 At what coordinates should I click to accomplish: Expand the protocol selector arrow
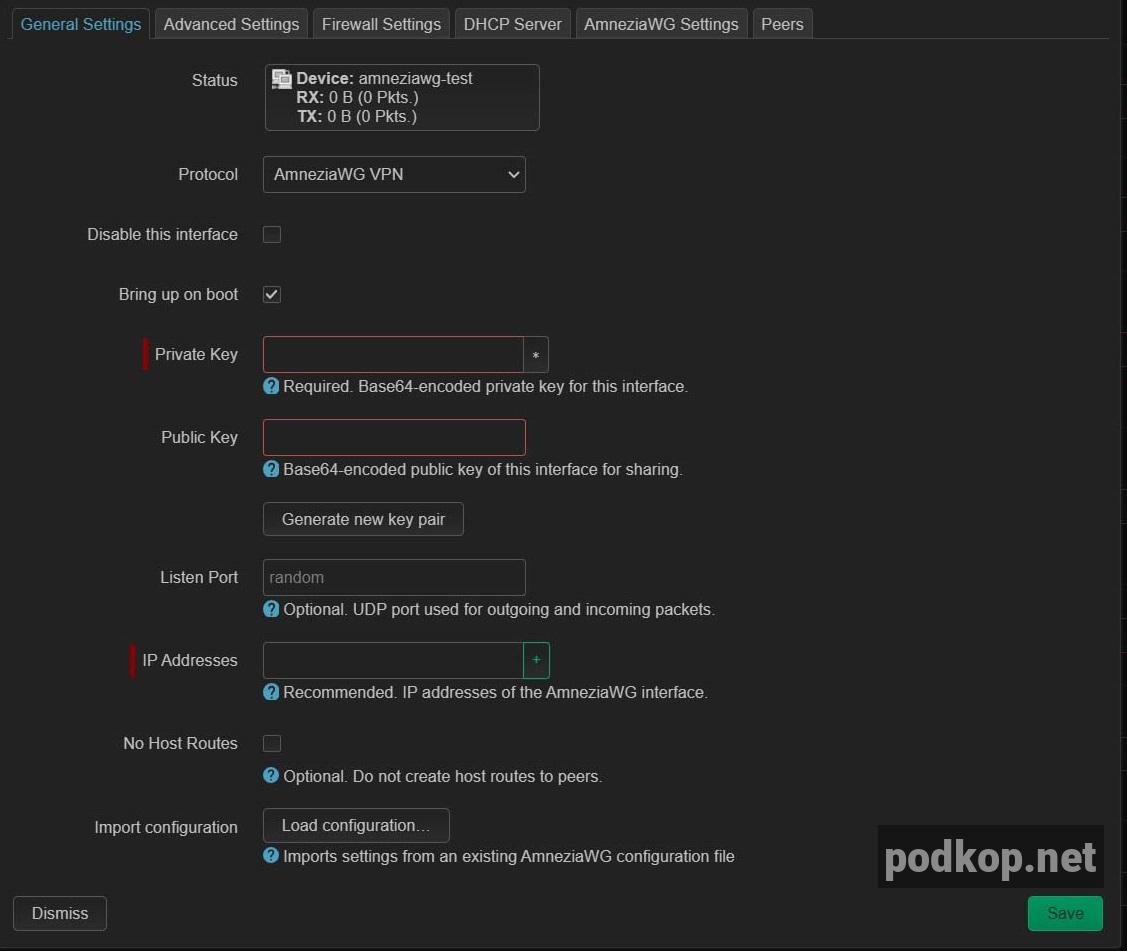tap(514, 174)
